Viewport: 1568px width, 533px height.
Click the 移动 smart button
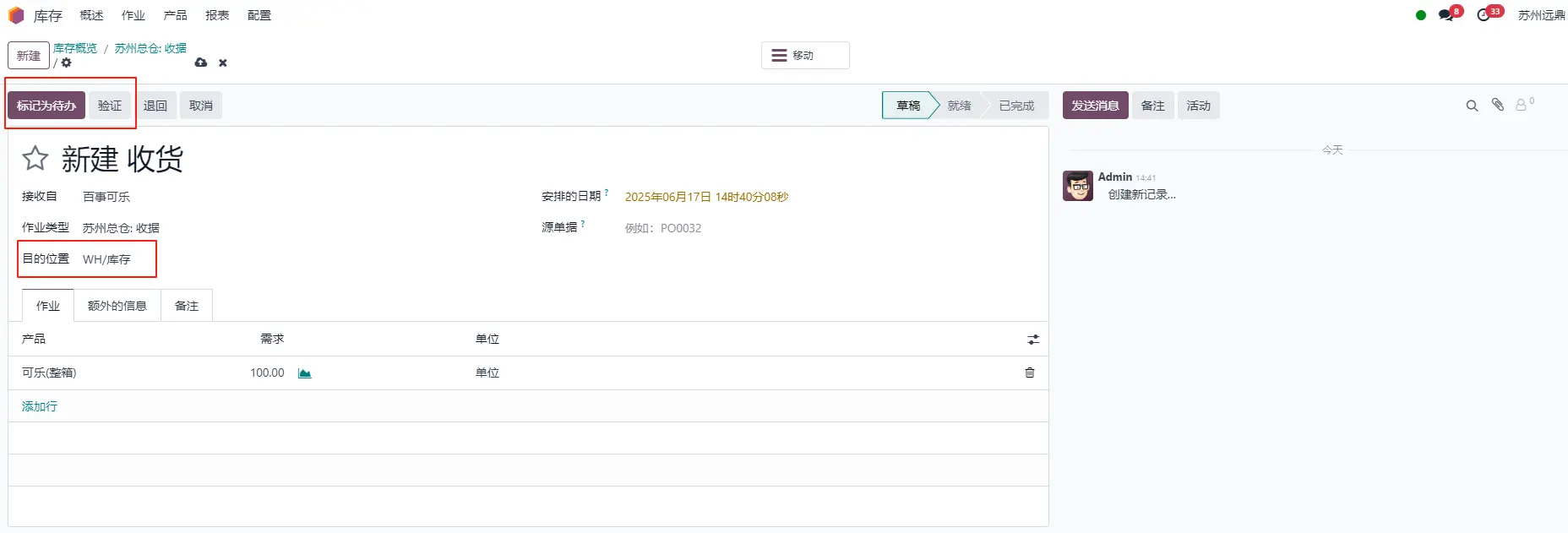[x=805, y=56]
